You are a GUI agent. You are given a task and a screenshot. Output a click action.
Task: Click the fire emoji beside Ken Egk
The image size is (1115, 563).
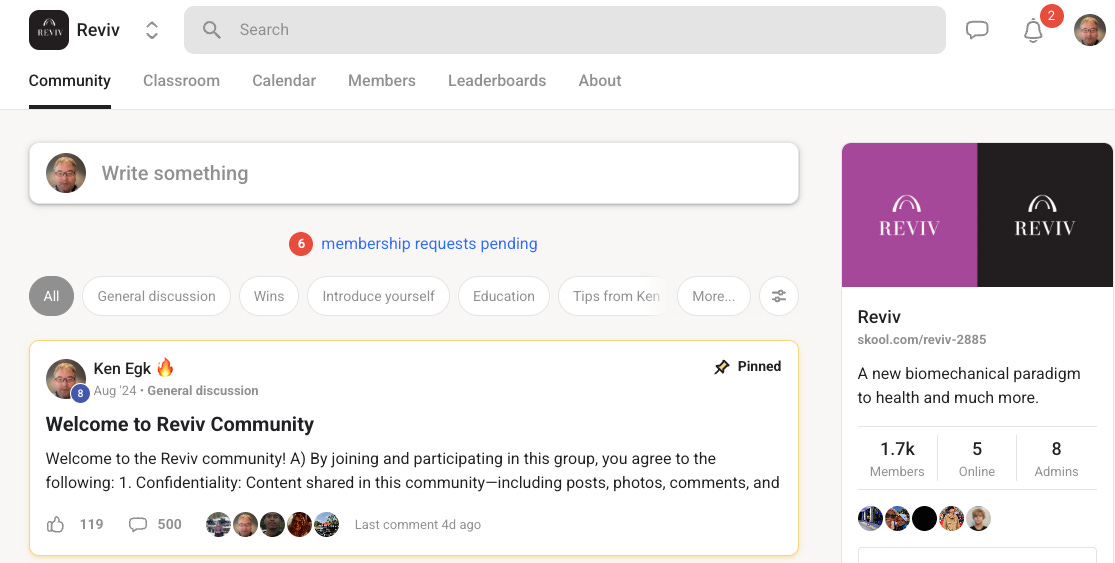(x=165, y=368)
